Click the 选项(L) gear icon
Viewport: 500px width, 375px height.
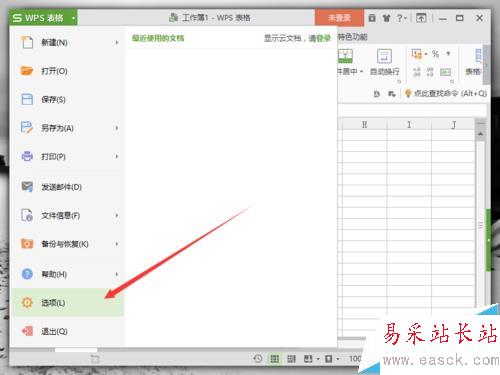tap(27, 303)
